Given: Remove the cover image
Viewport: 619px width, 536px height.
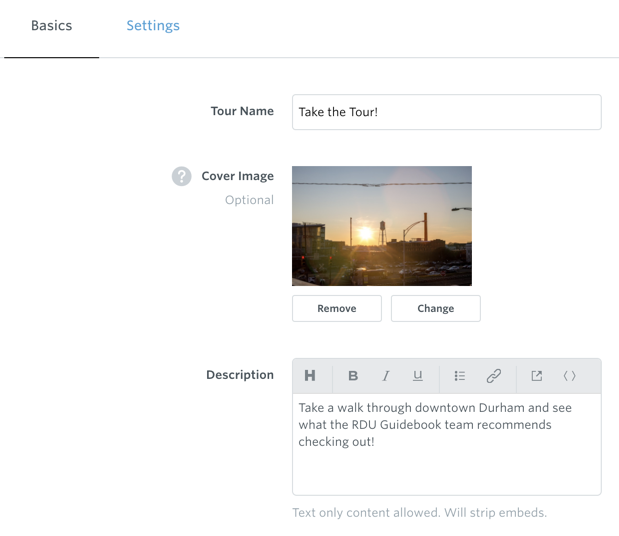Looking at the screenshot, I should point(337,308).
